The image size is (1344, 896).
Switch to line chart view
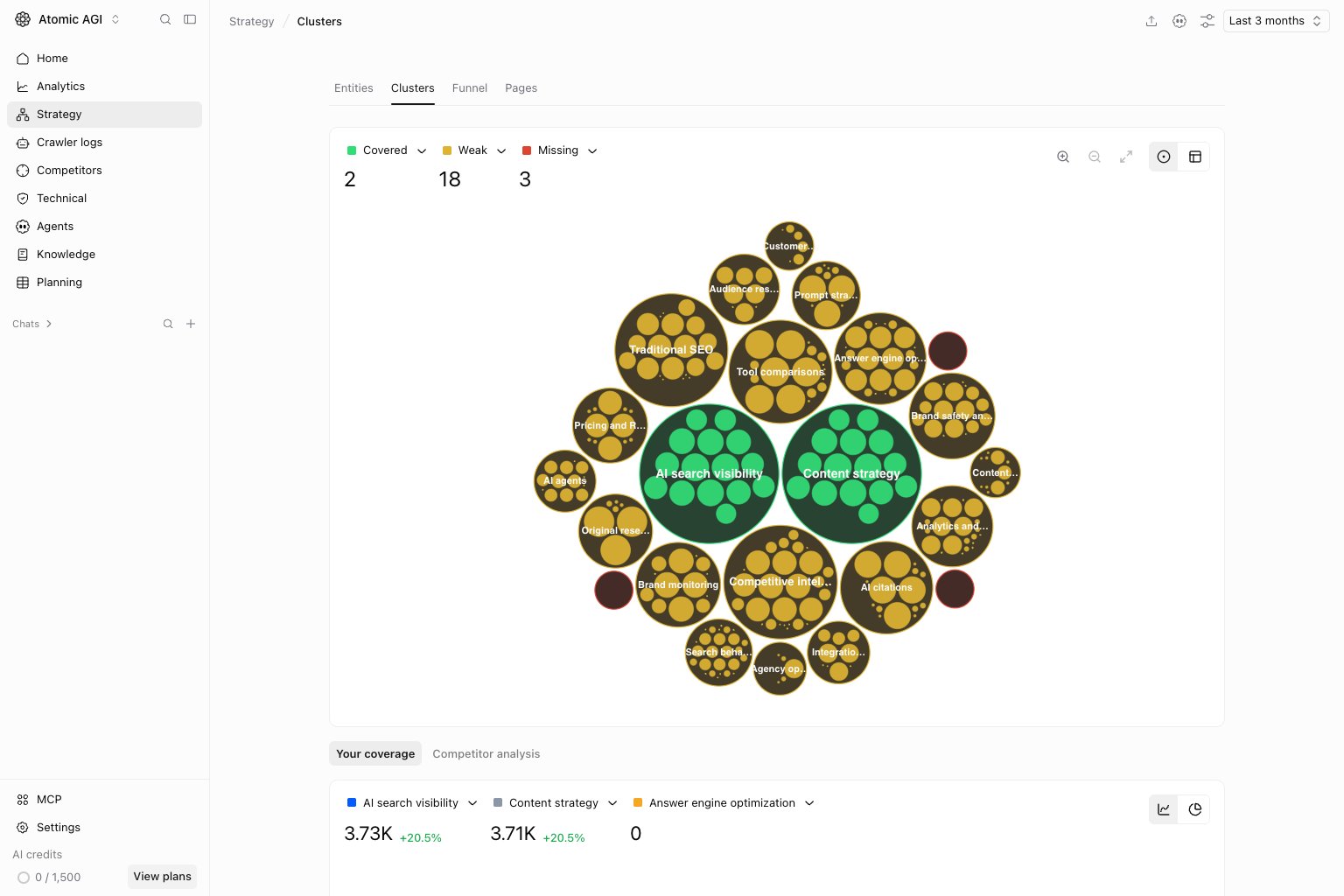[1164, 809]
